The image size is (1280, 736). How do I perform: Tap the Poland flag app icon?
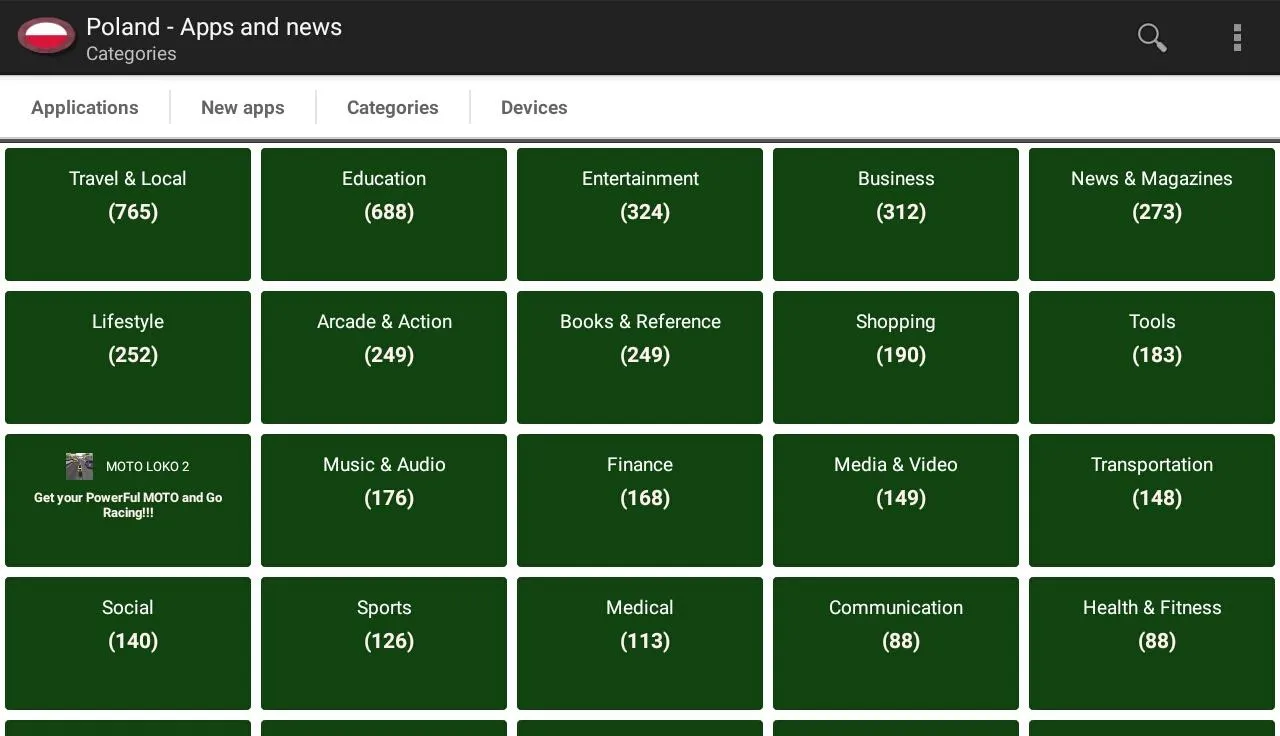(46, 37)
